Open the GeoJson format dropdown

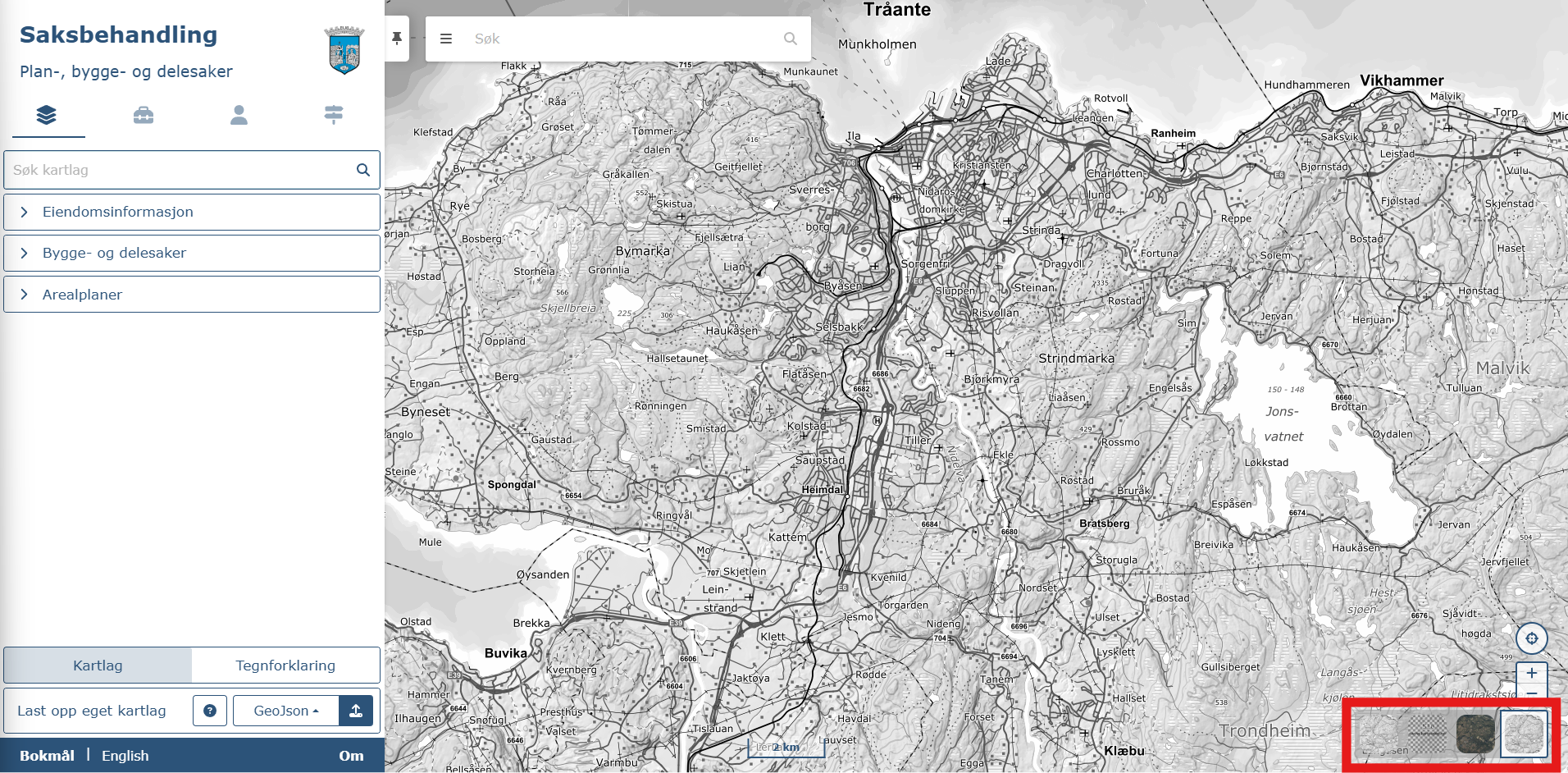(x=285, y=711)
